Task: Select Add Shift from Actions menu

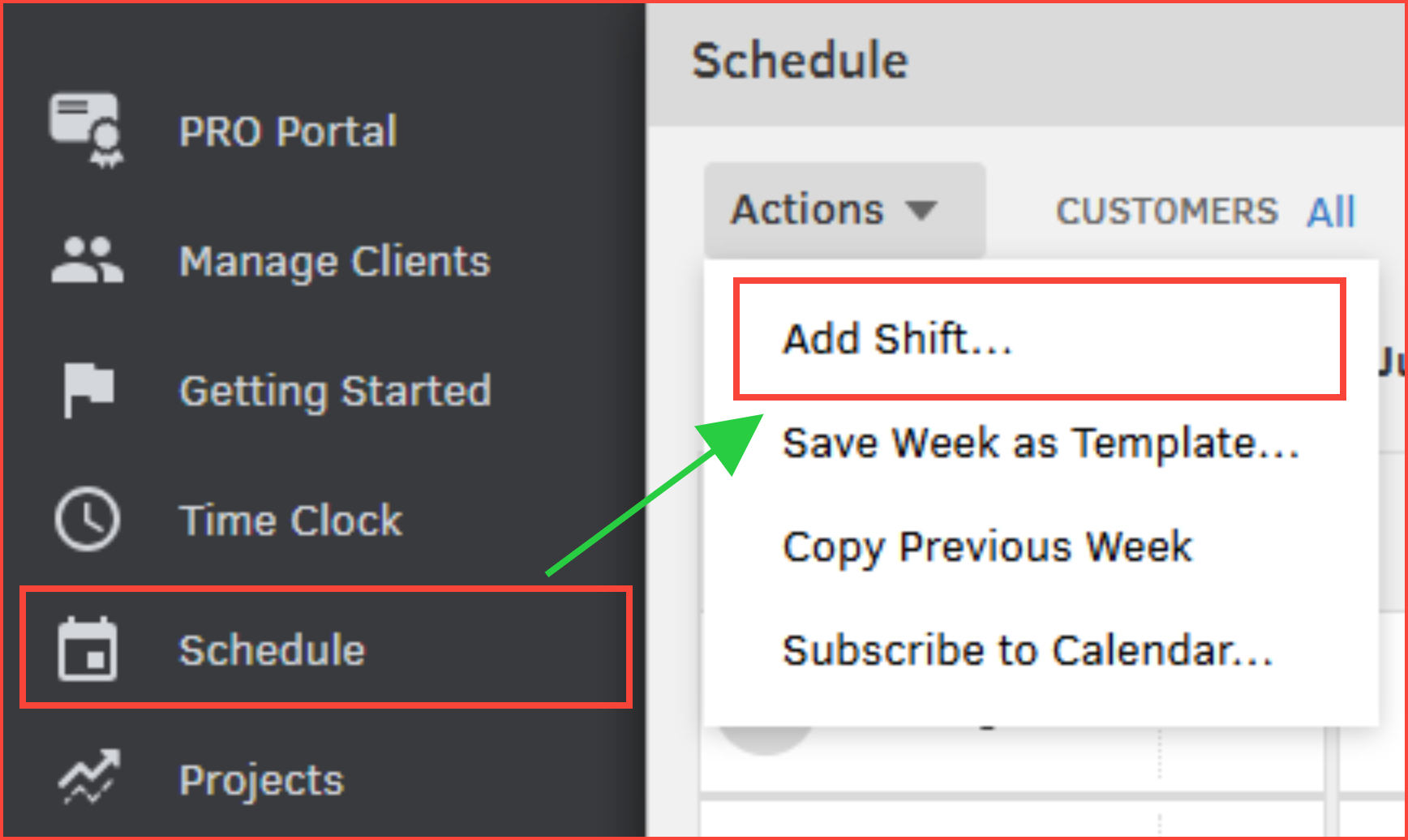Action: [897, 339]
